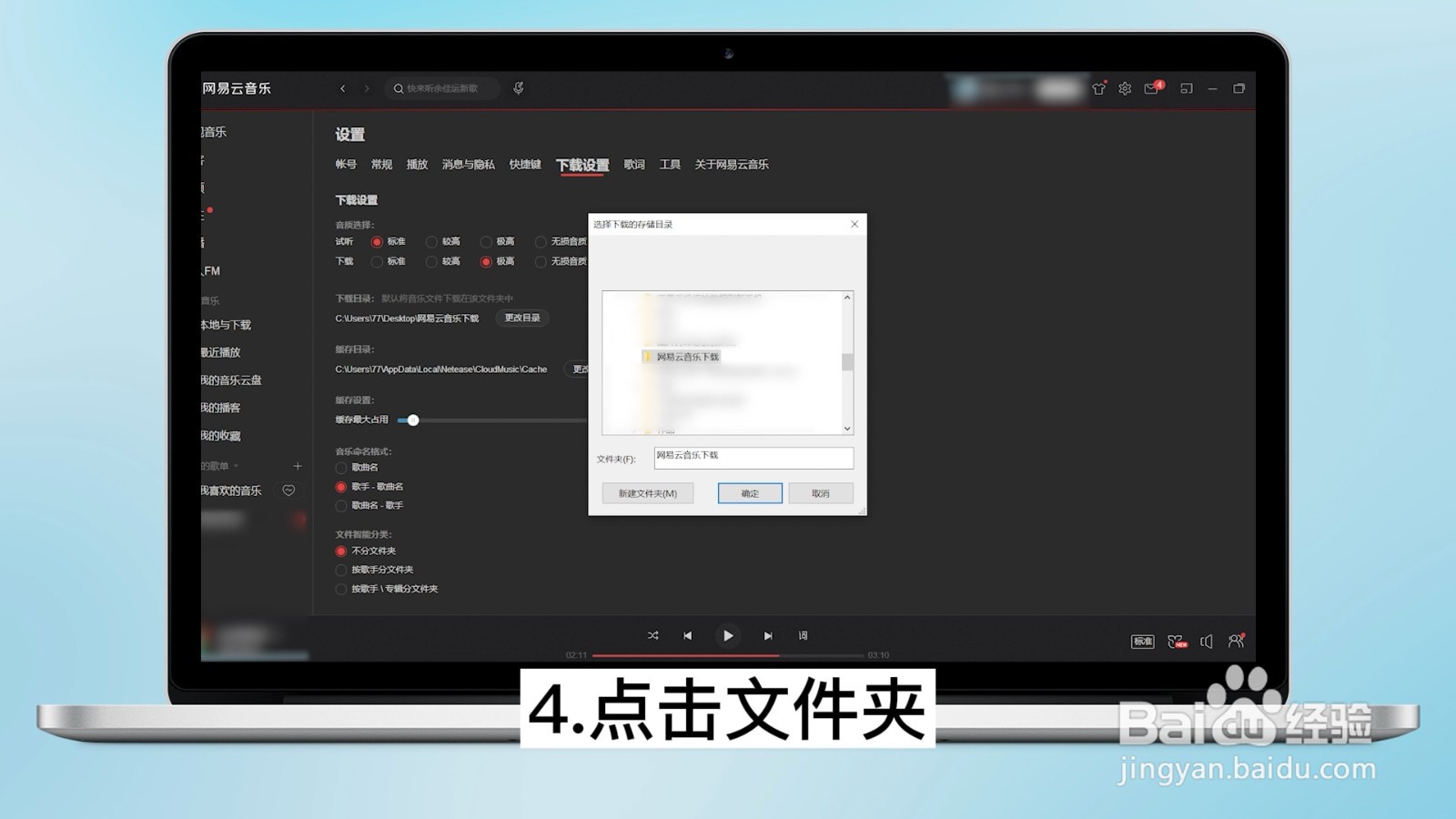Viewport: 1456px width, 819px height.
Task: Skip to the next track
Action: (768, 636)
